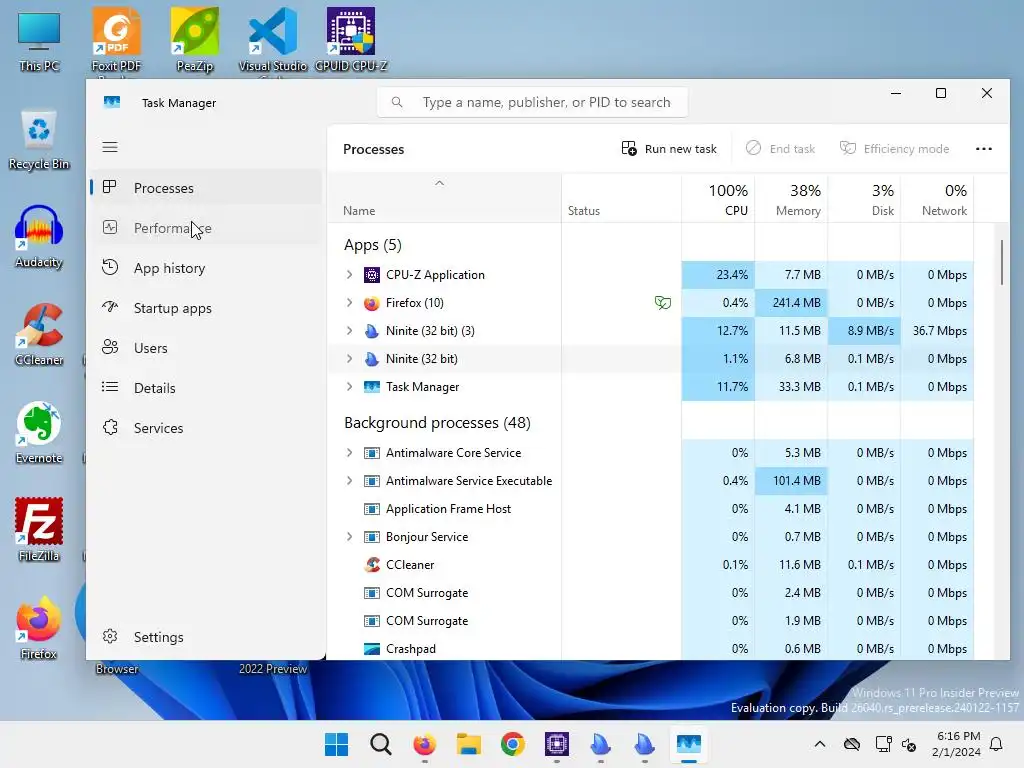Click the search magnifier icon in Task Manager
The width and height of the screenshot is (1024, 768).
click(x=397, y=103)
